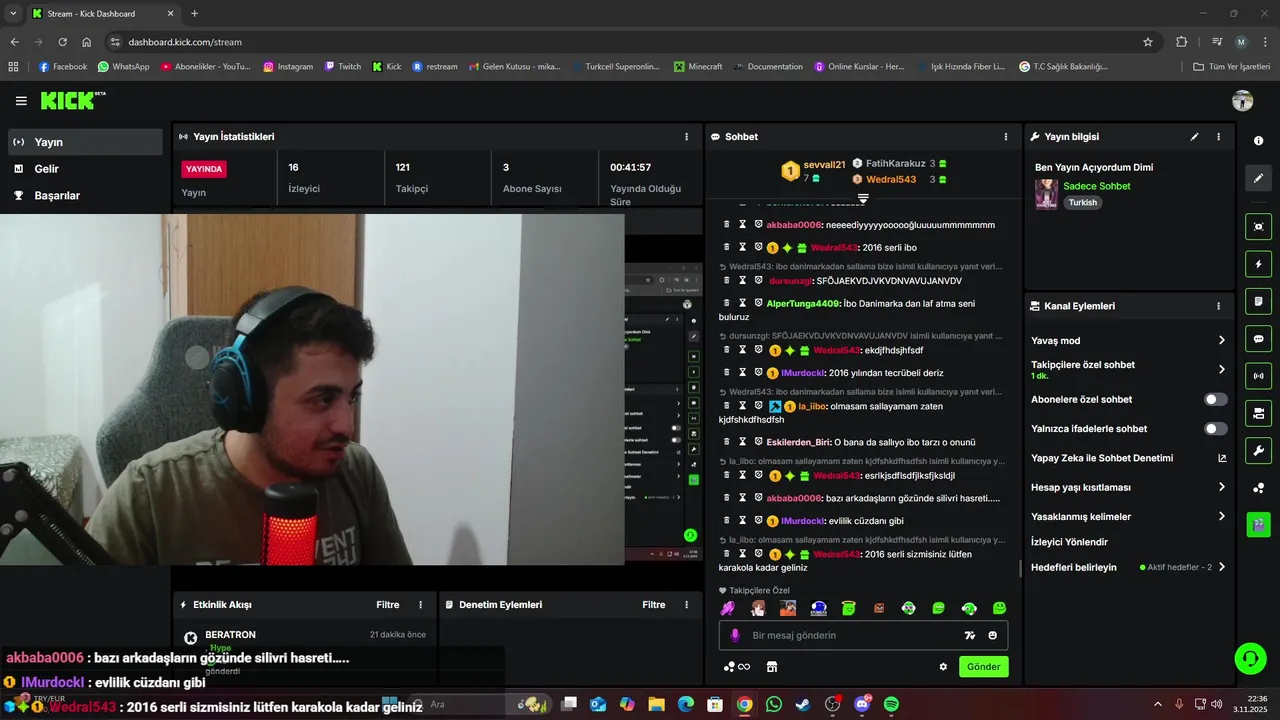Screen dimensions: 1280x720
Task: Click the browser address bar
Action: [x=630, y=42]
